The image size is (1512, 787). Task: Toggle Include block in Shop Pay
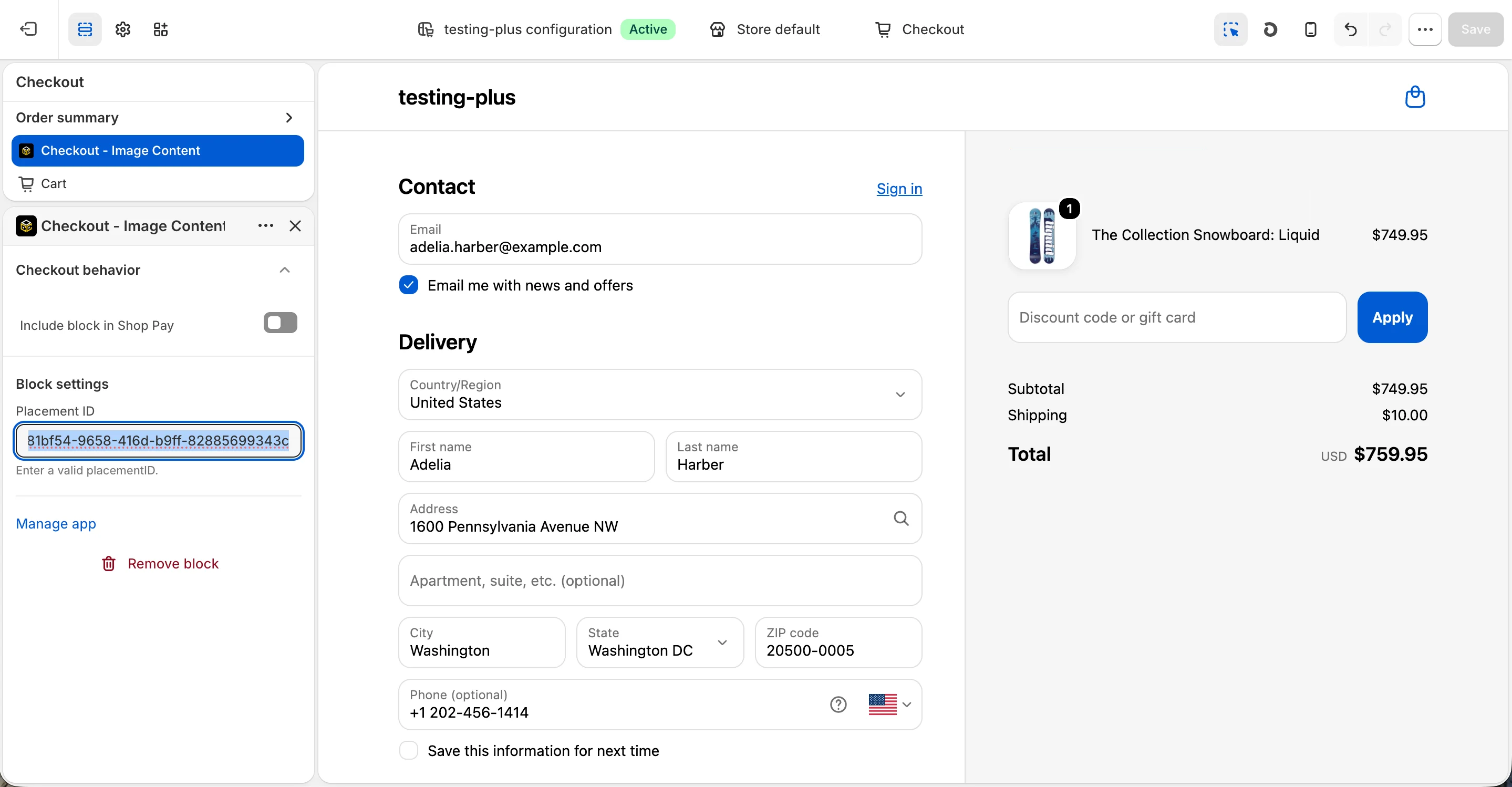click(281, 323)
